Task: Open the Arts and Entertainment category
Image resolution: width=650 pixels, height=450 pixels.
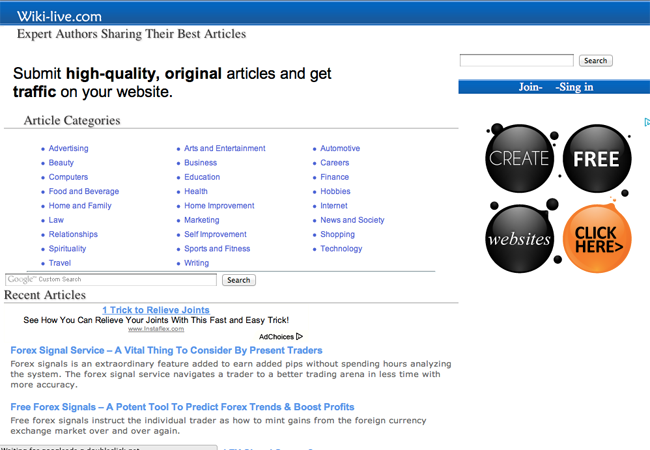Action: tap(224, 148)
